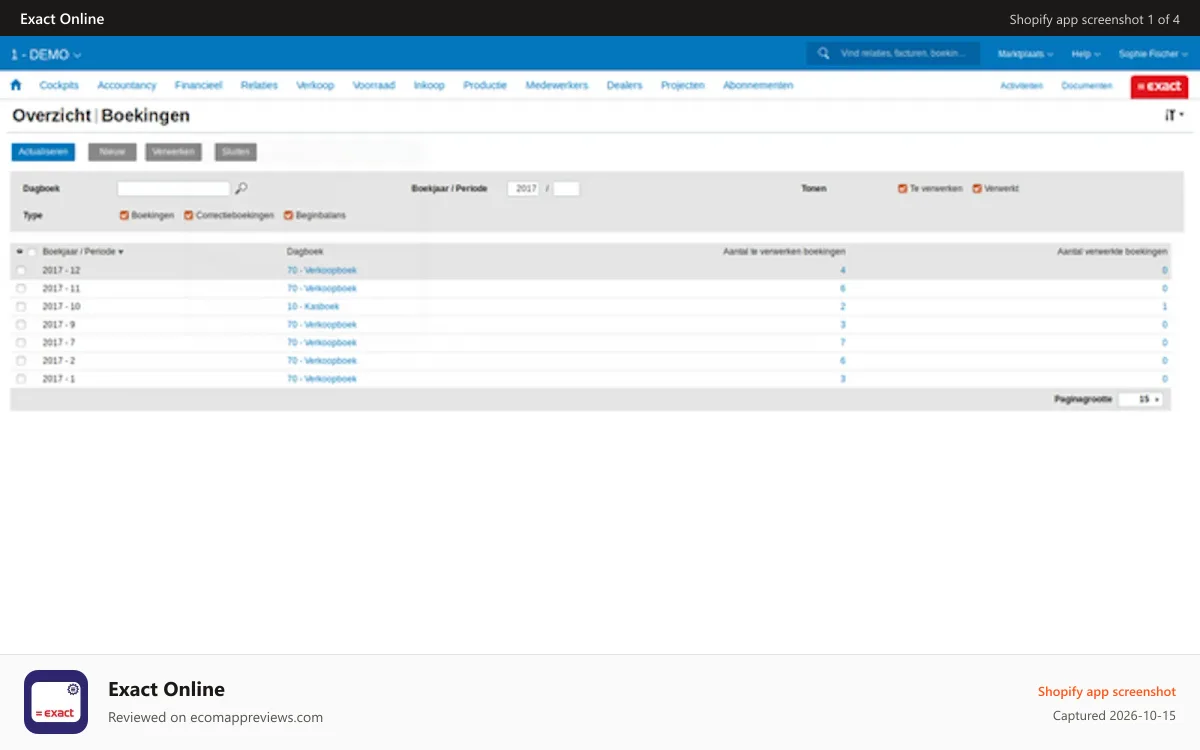Screen dimensions: 1200x750
Task: Open the 10 - Kasboek link
Action: pyautogui.click(x=313, y=307)
